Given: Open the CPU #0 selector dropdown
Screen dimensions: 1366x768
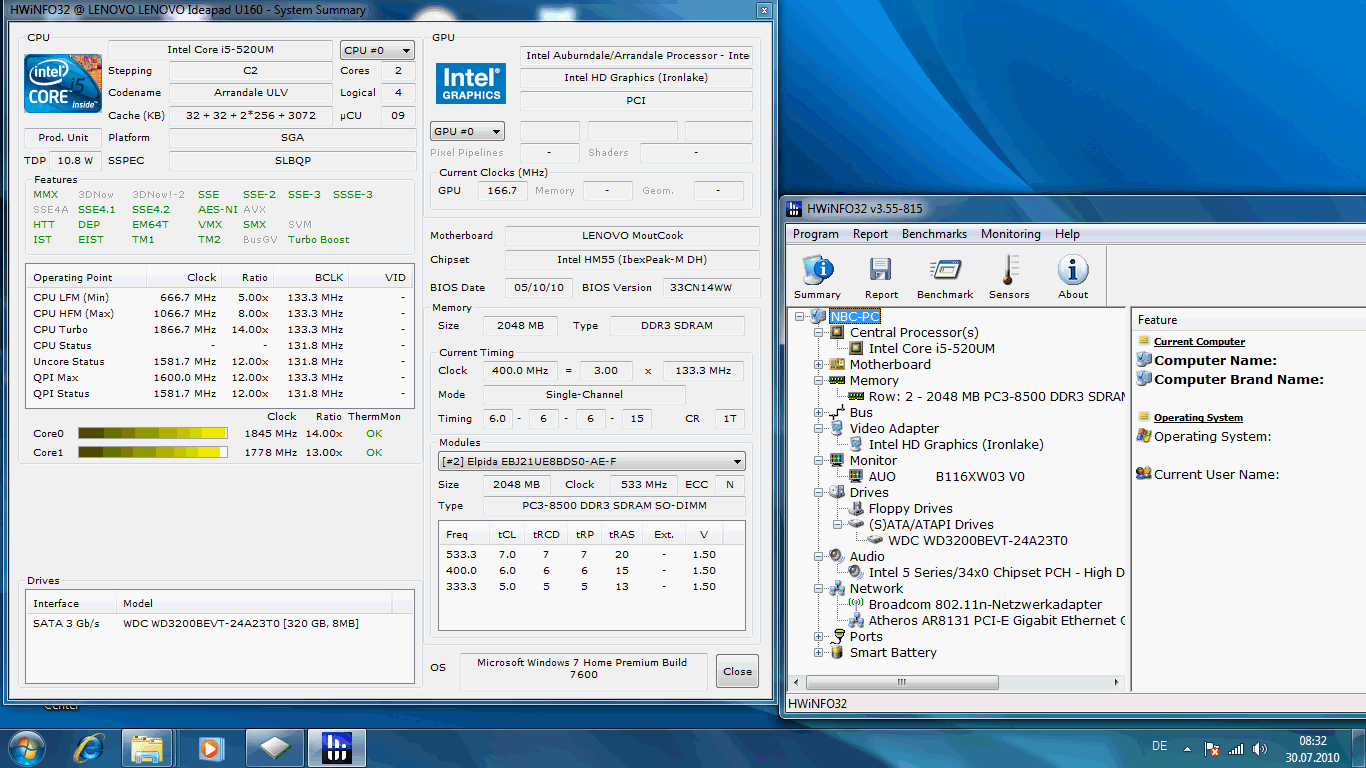Looking at the screenshot, I should coord(377,50).
